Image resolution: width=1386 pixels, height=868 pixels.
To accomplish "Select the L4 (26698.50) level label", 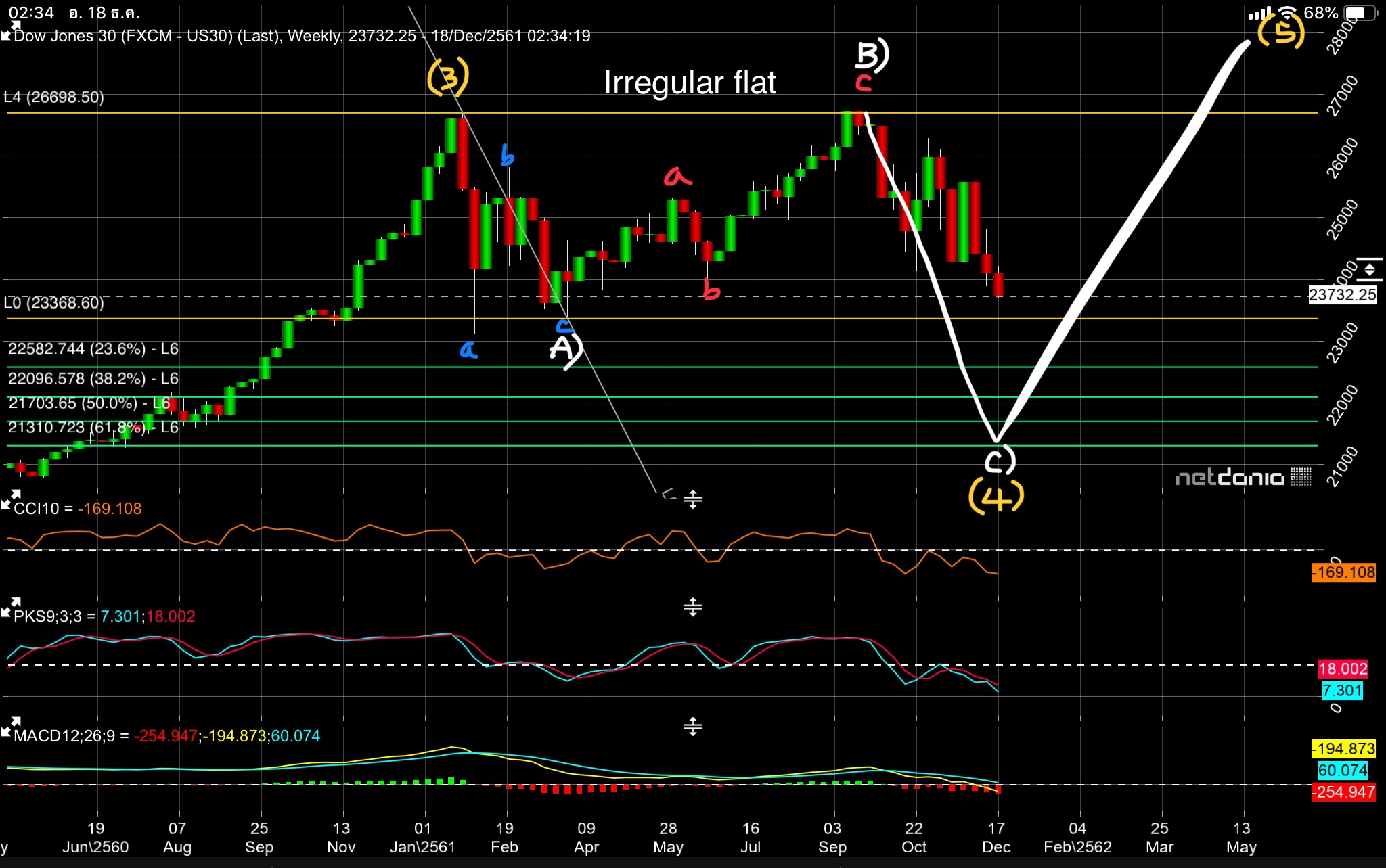I will point(54,97).
